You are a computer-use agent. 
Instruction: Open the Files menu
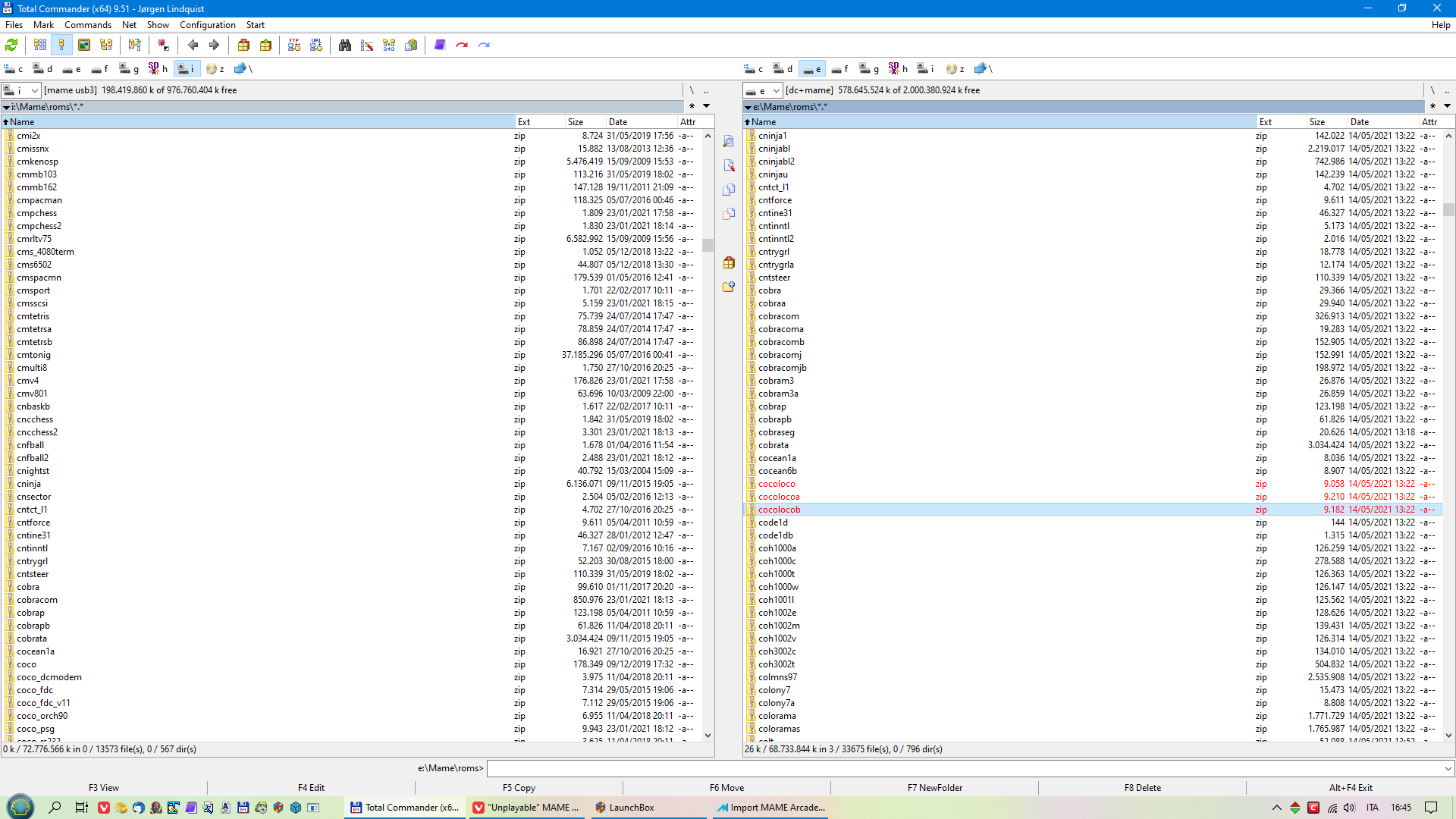[14, 25]
